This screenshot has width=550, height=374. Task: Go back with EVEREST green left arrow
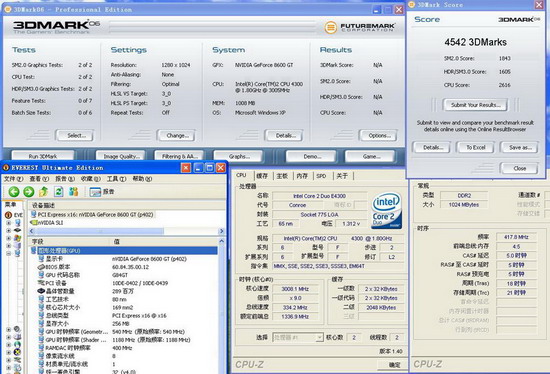(14, 192)
